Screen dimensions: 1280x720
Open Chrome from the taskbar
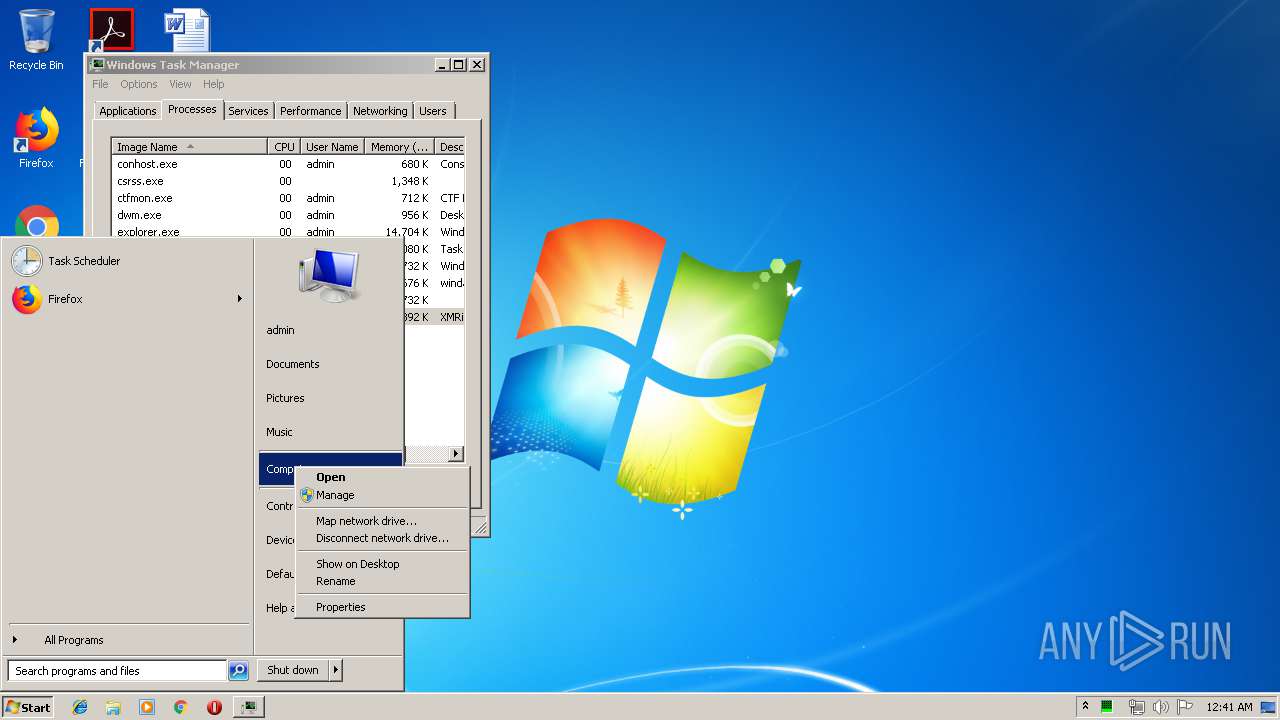[x=180, y=707]
